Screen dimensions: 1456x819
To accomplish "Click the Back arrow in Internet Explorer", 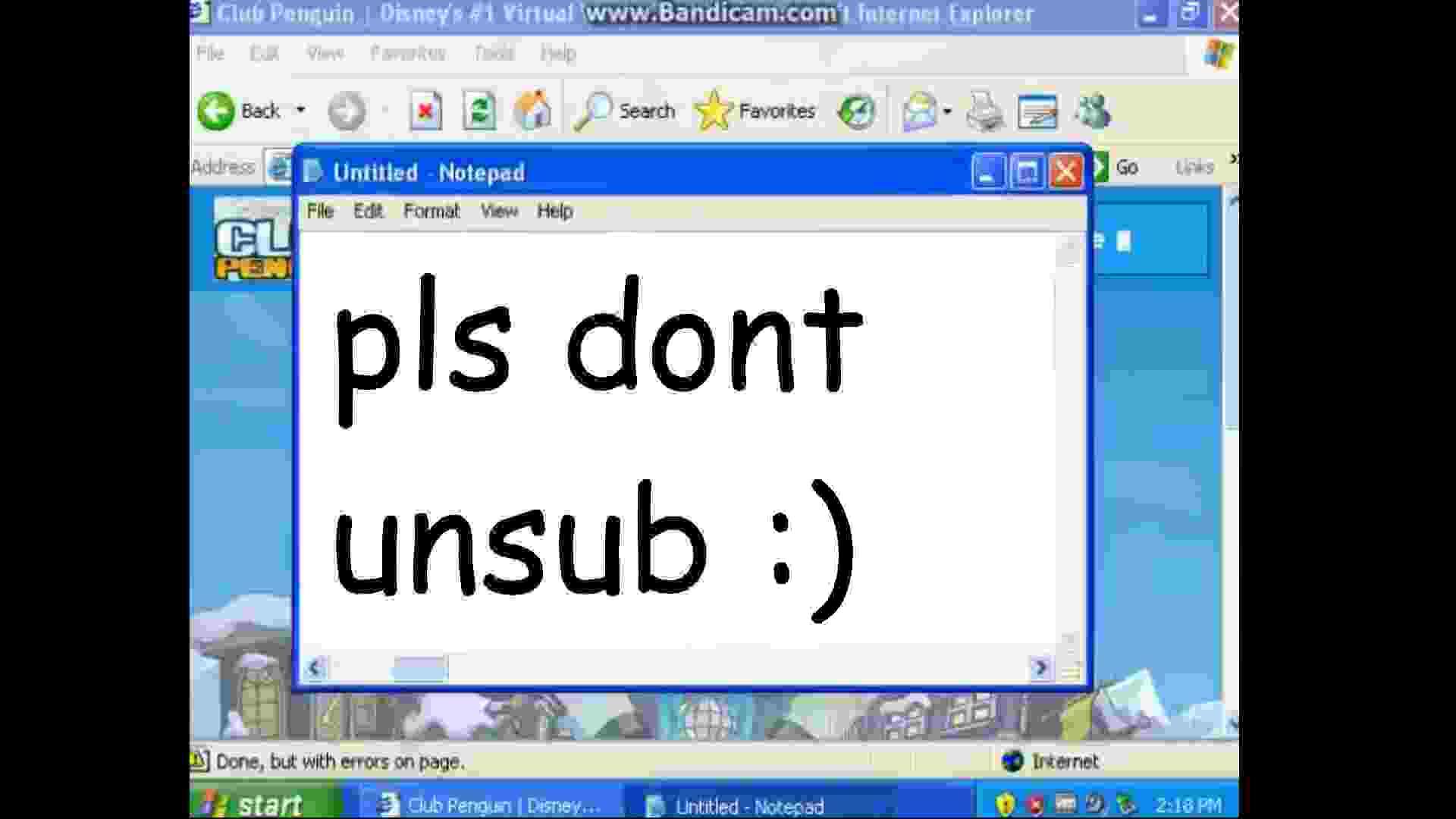I will pyautogui.click(x=217, y=111).
